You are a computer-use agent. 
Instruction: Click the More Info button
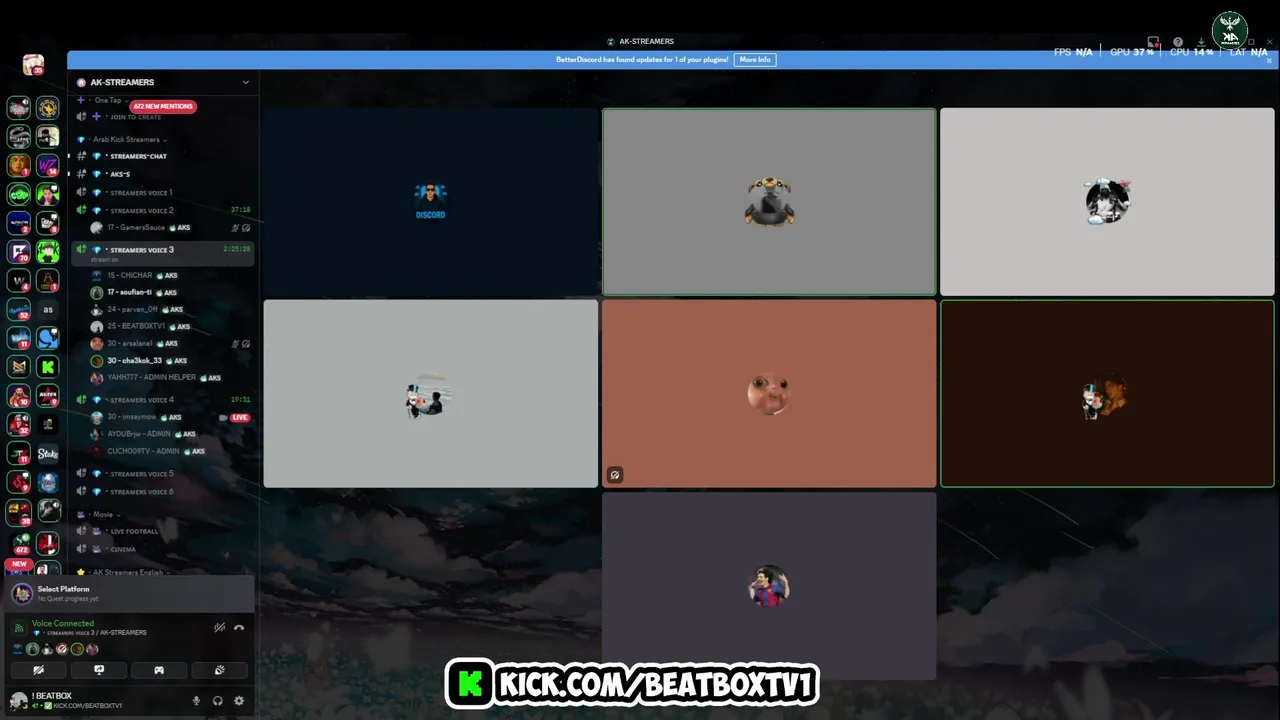click(x=755, y=60)
